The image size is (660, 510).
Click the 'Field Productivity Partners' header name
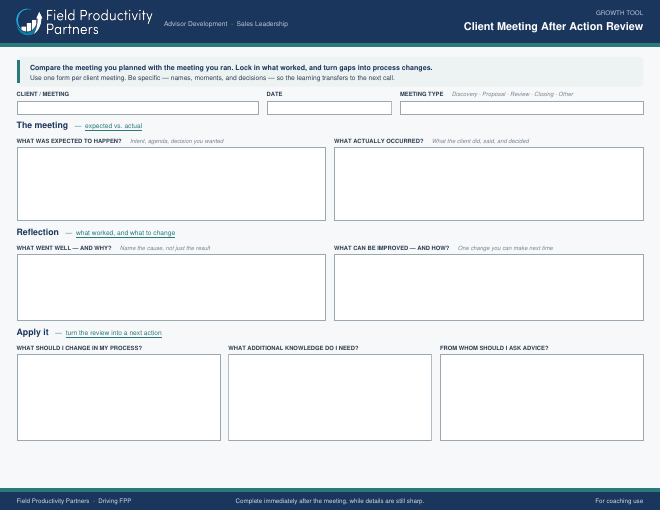99,22
